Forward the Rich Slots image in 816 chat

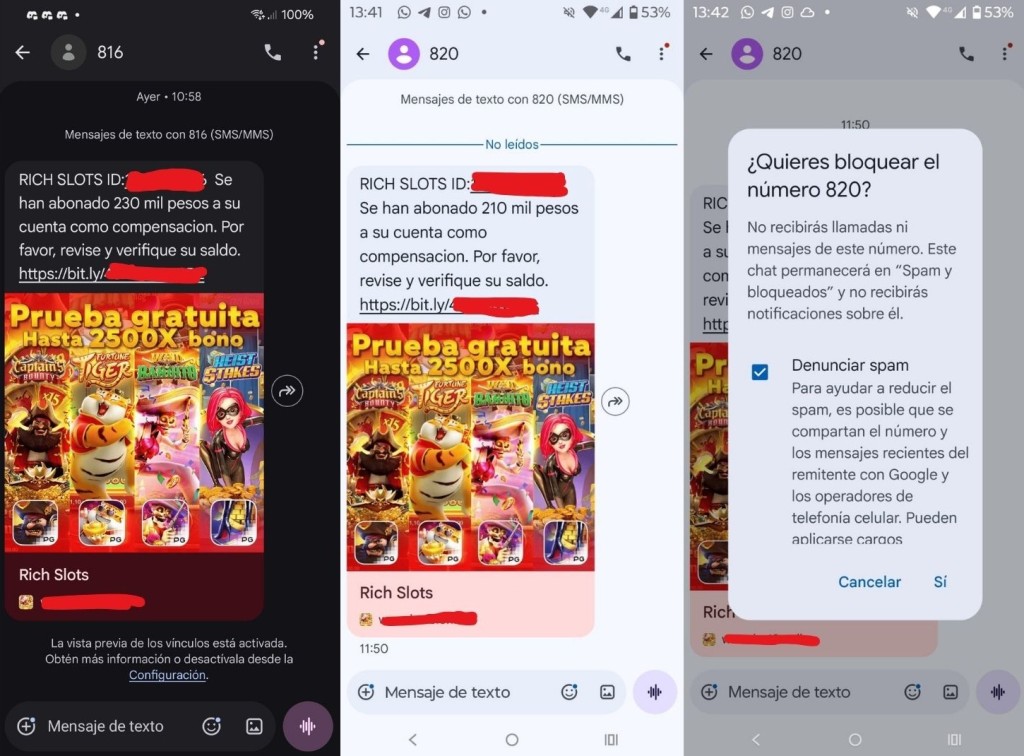(287, 391)
